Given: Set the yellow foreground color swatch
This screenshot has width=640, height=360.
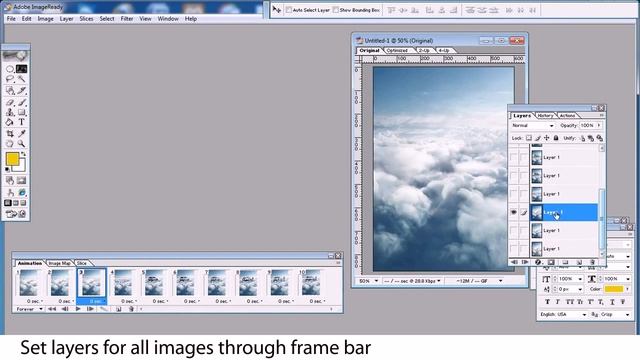Looking at the screenshot, I should [x=12, y=158].
